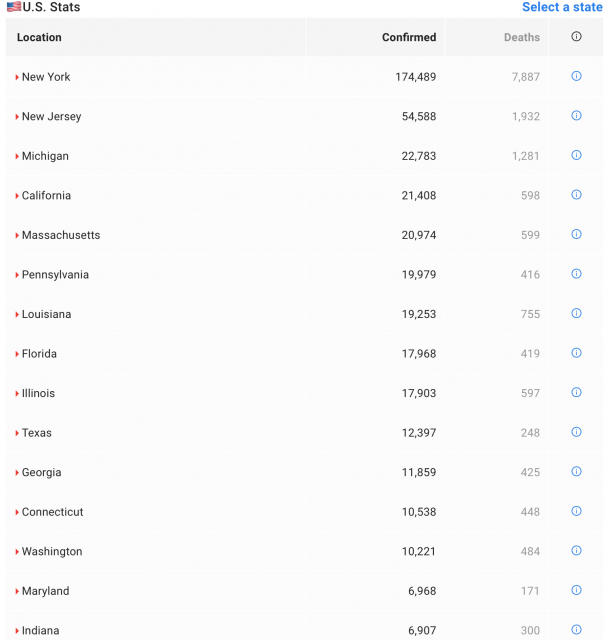Expand the Florida row arrow
The image size is (608, 640).
click(17, 354)
